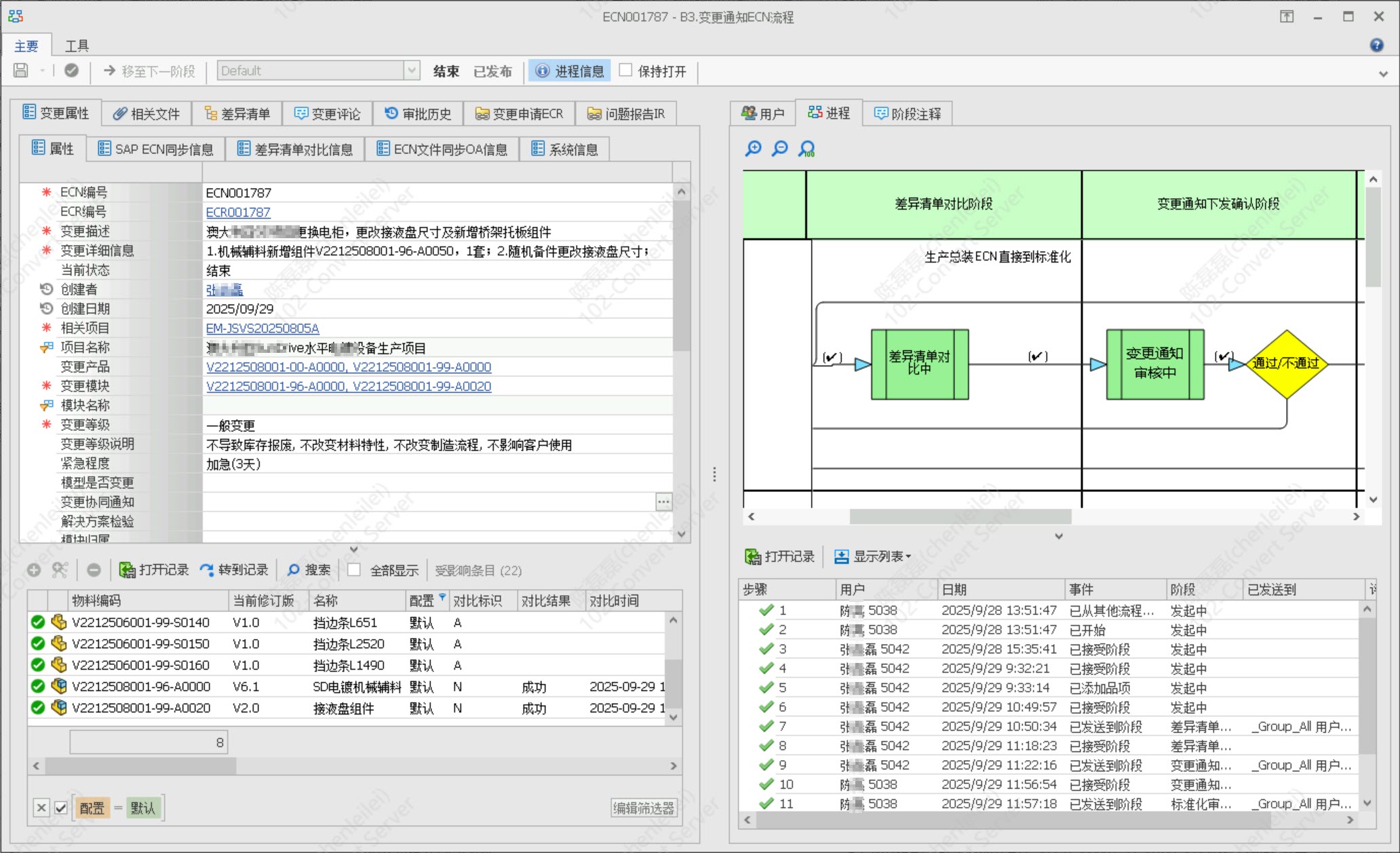Zoom in on the process diagram

pos(753,149)
